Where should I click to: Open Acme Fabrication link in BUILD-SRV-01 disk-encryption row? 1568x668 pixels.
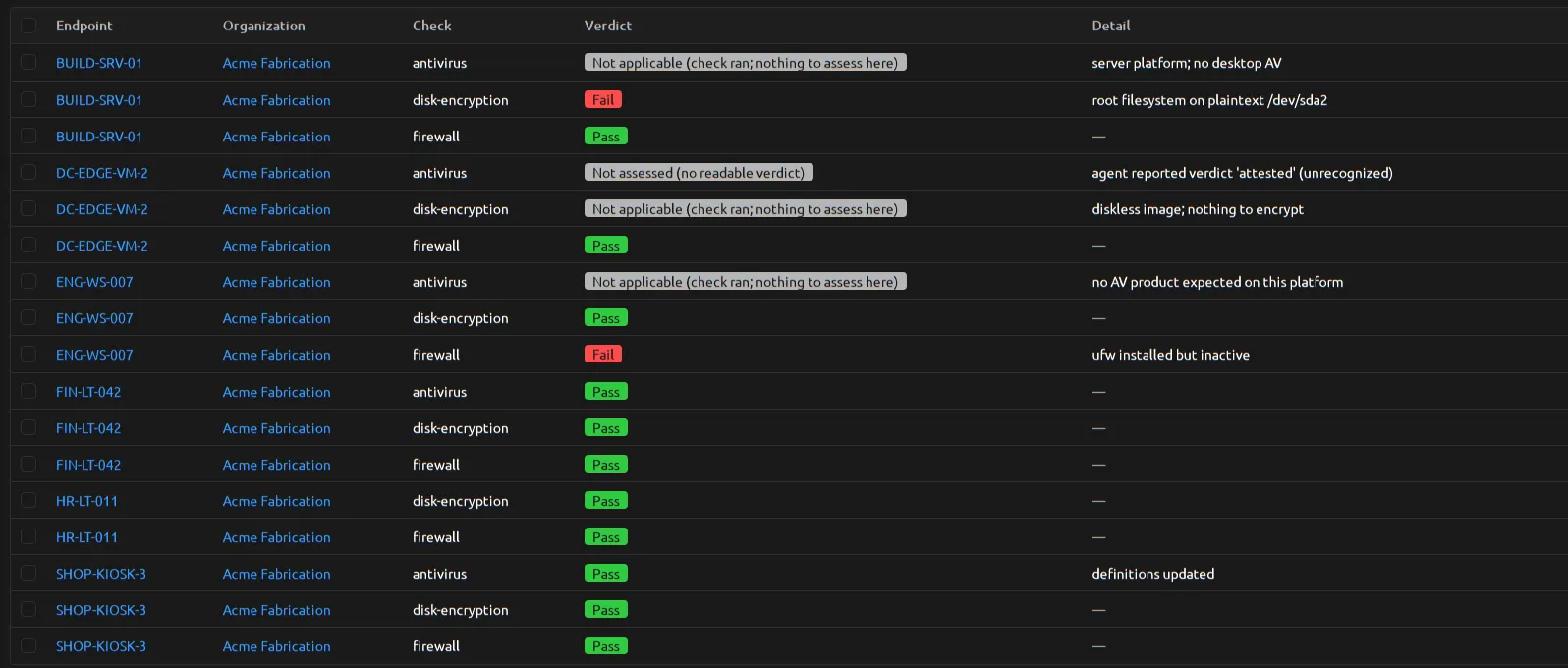[x=277, y=100]
